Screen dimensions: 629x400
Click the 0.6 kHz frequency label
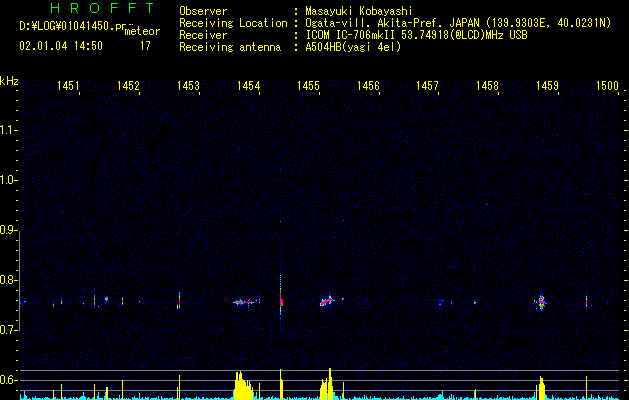click(8, 380)
